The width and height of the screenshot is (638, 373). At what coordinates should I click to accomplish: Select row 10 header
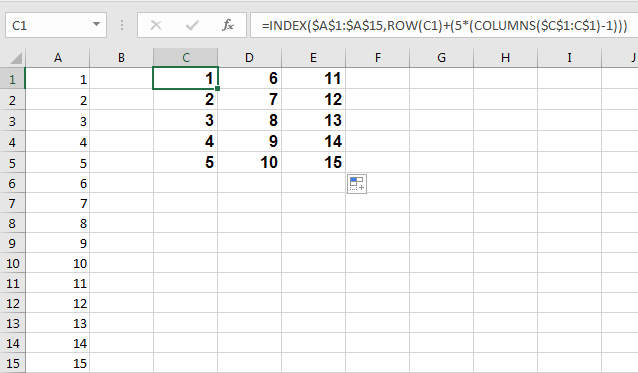12,263
